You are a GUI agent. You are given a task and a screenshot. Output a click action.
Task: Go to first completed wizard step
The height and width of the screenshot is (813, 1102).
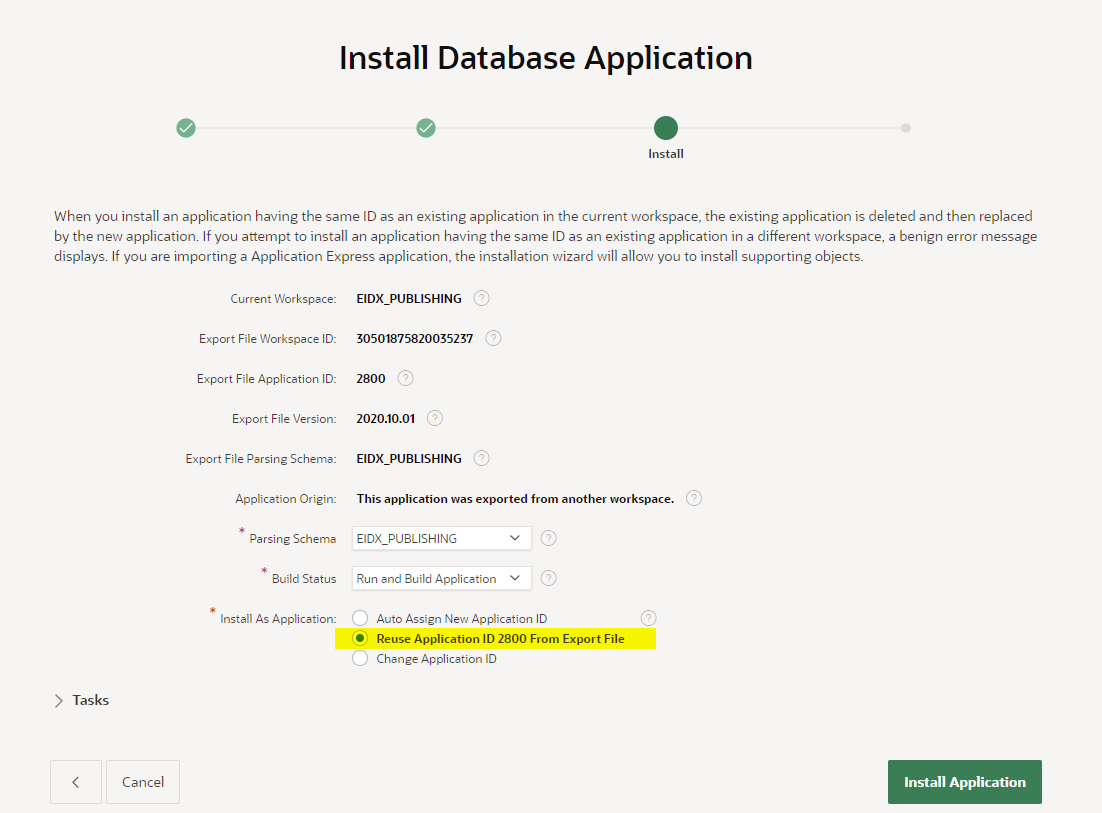[186, 128]
